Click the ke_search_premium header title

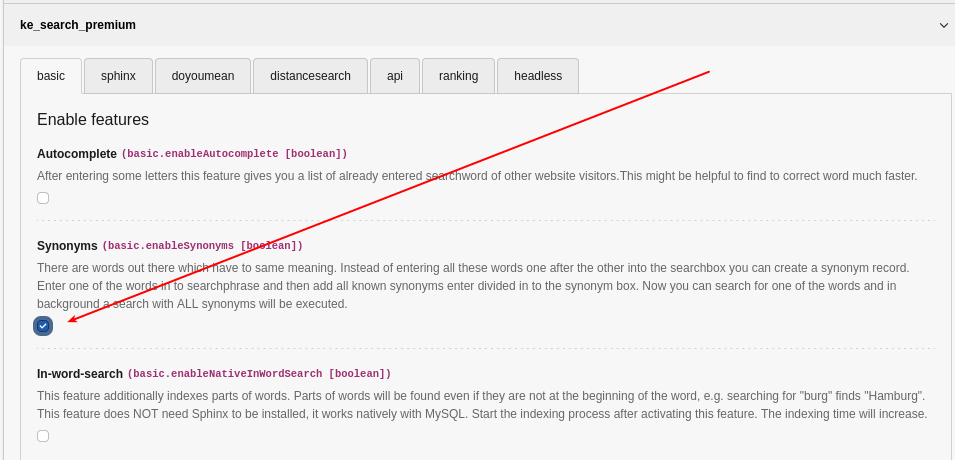point(78,25)
